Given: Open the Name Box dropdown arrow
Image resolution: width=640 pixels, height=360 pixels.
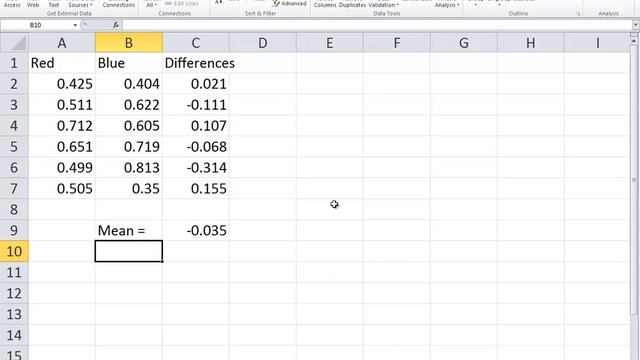Looking at the screenshot, I should click(75, 25).
